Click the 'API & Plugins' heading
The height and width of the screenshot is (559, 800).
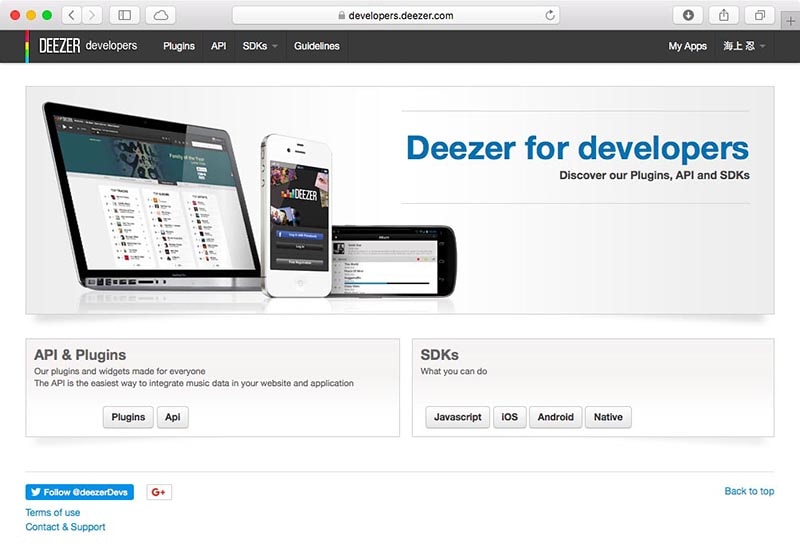click(80, 355)
